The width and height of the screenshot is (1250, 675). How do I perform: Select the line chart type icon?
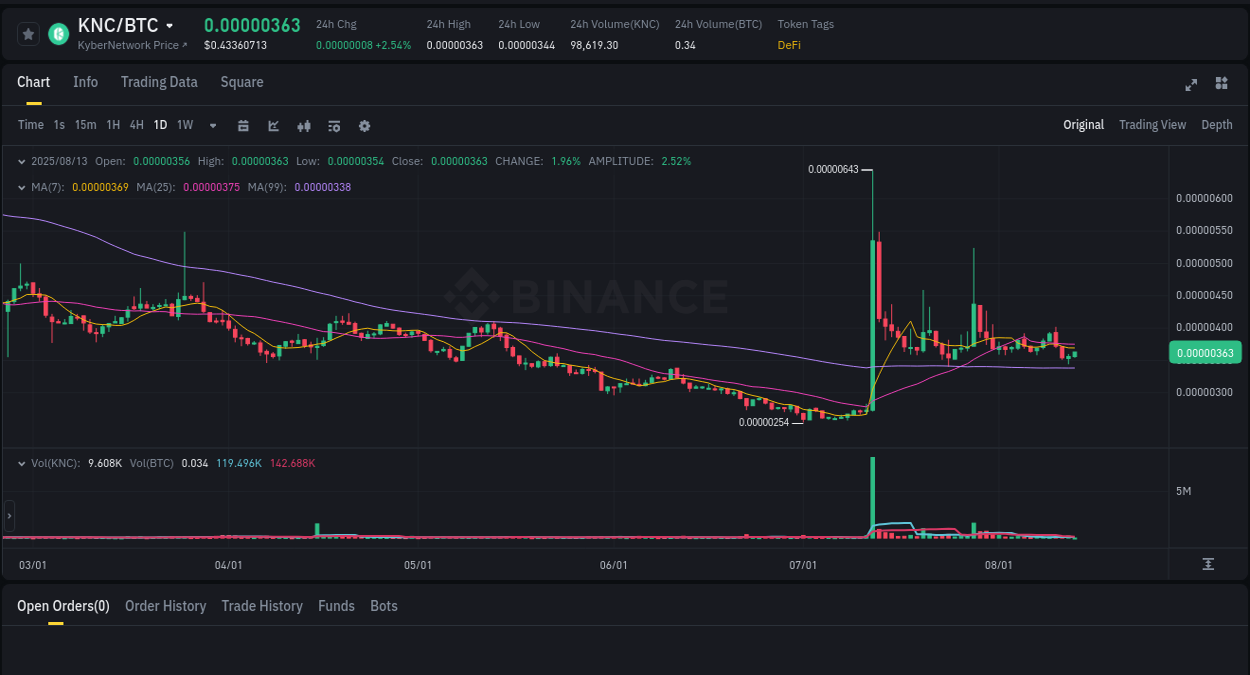[x=273, y=125]
